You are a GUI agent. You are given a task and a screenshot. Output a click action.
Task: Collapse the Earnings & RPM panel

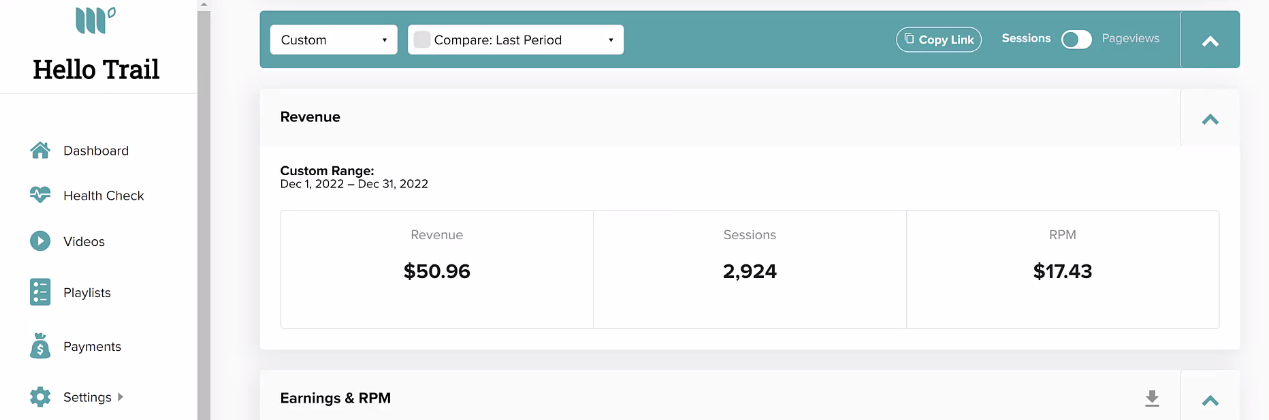[1210, 399]
